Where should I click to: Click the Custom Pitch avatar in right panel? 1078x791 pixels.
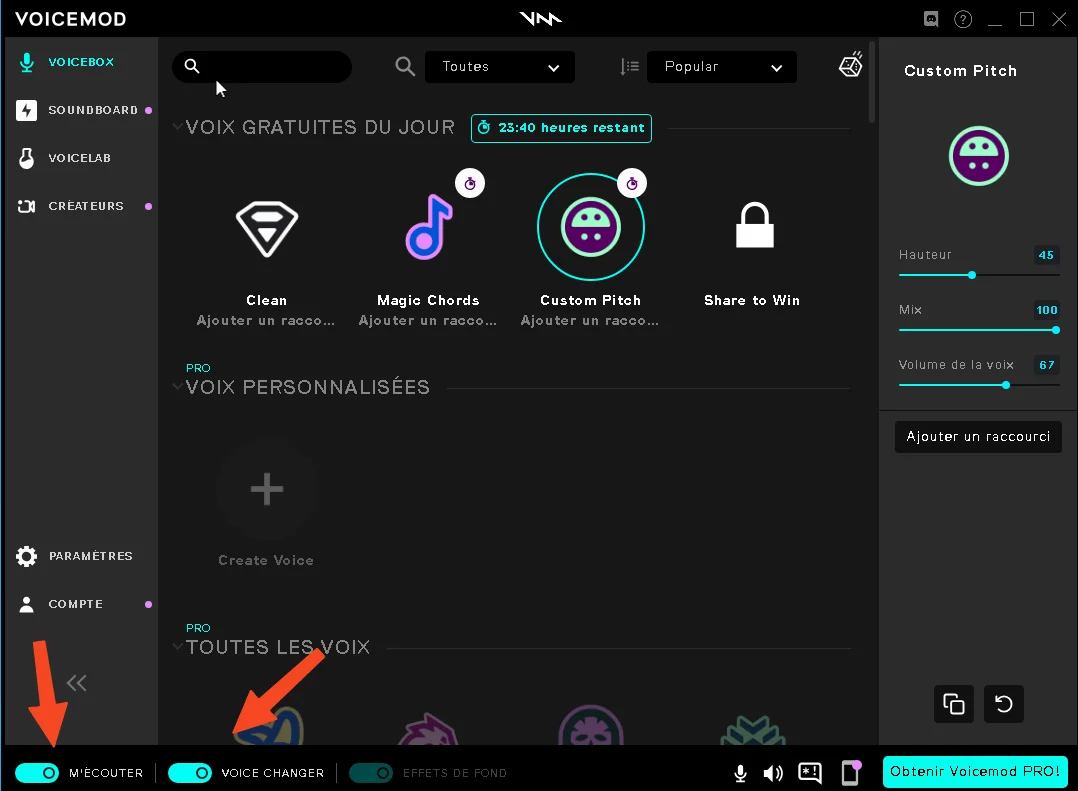(x=978, y=156)
